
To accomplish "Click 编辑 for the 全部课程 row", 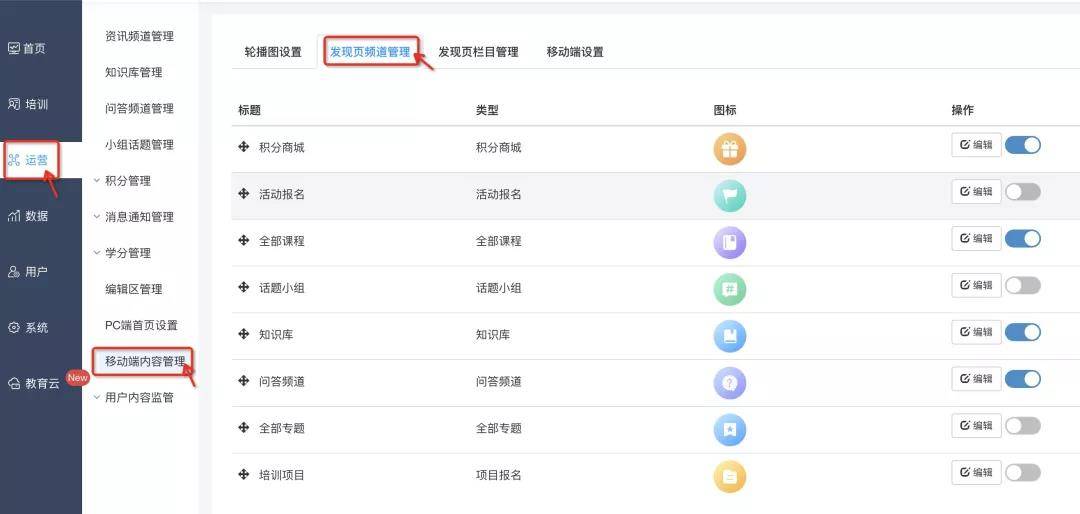I will [976, 238].
